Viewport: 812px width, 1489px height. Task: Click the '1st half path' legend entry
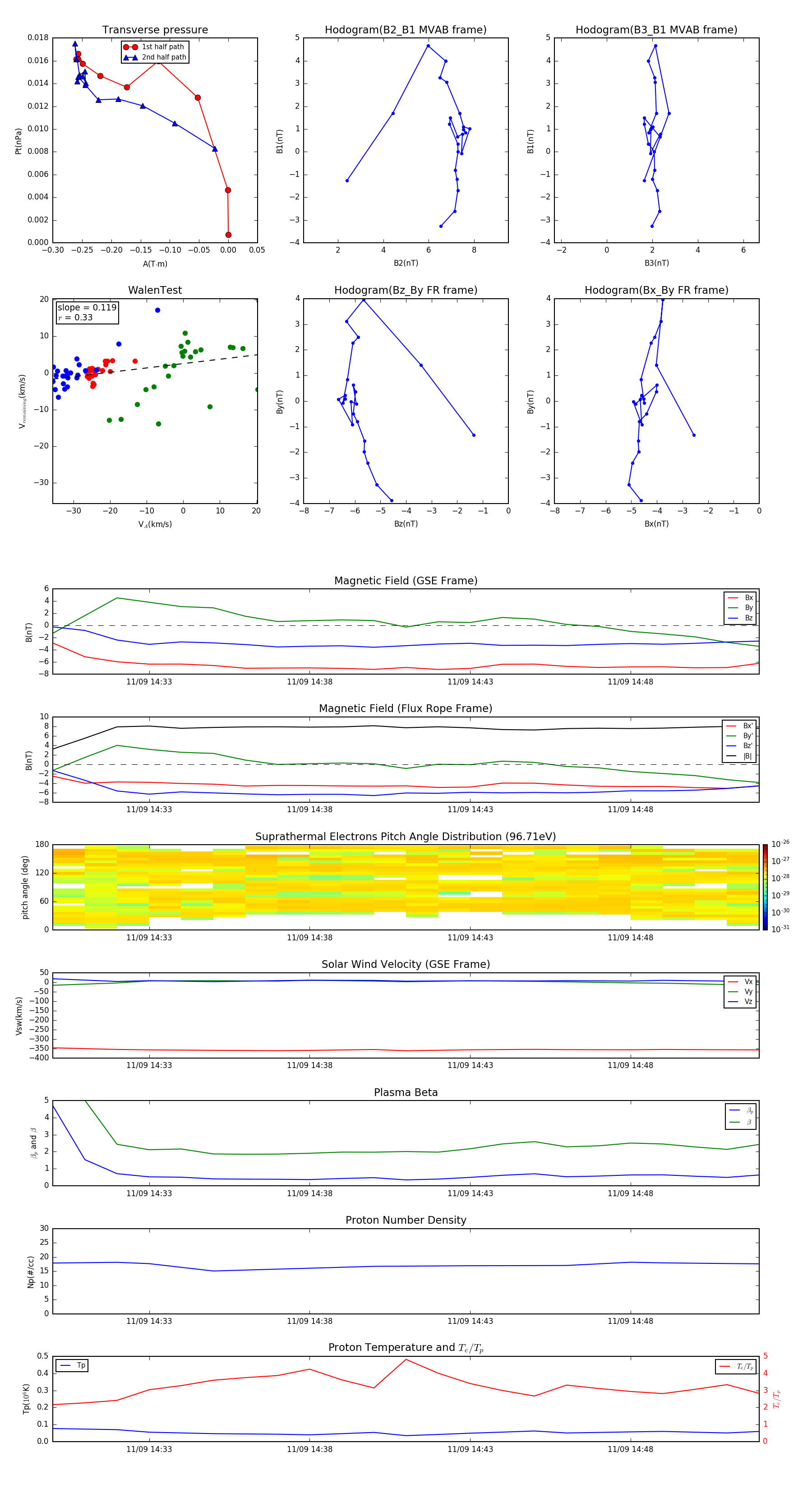click(x=154, y=47)
